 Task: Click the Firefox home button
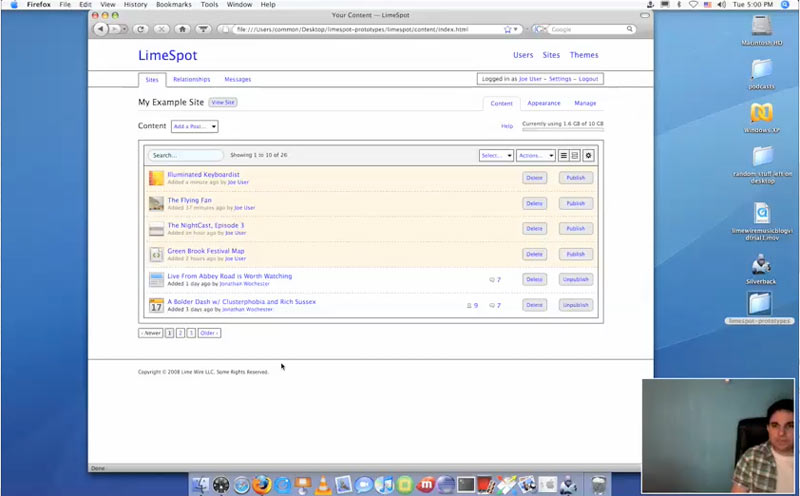184,29
